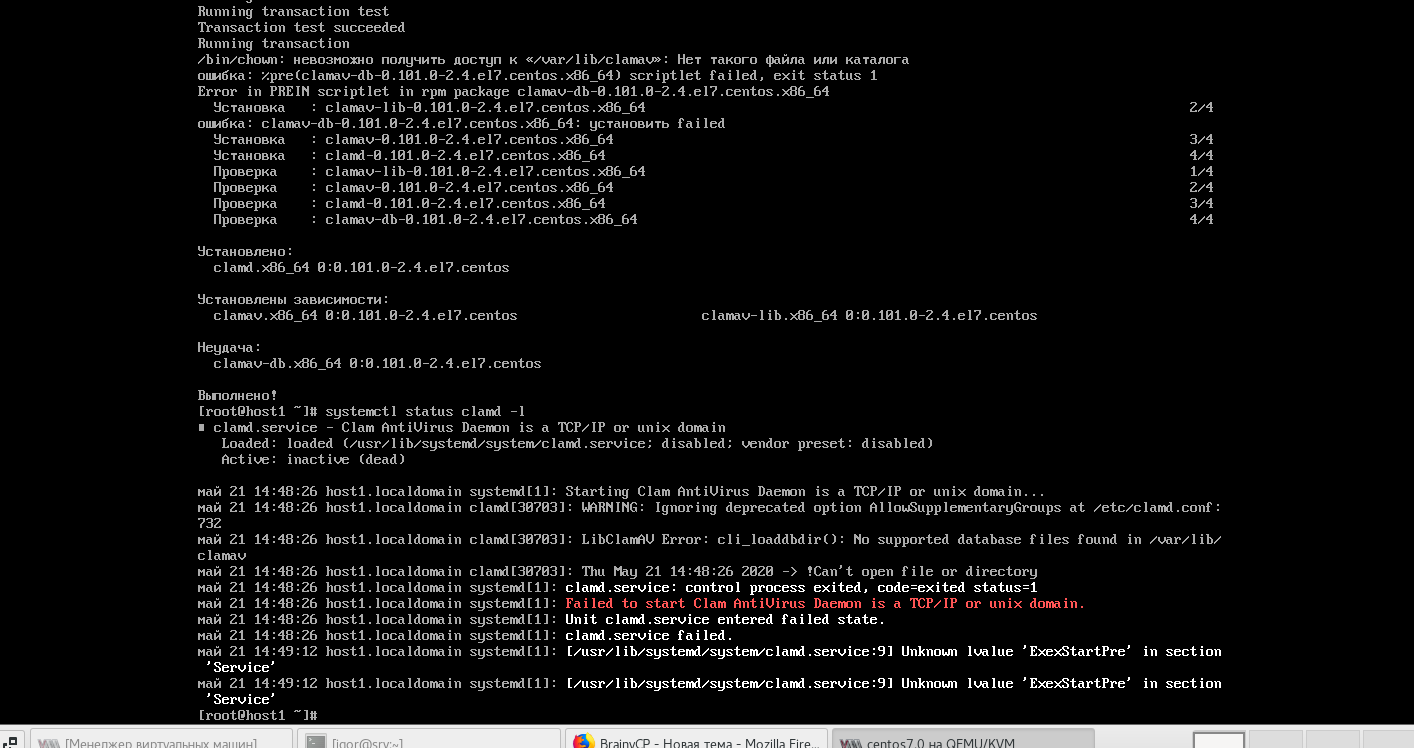Image resolution: width=1414 pixels, height=748 pixels.
Task: Click the clamd.service failed. log line
Action: [x=648, y=635]
